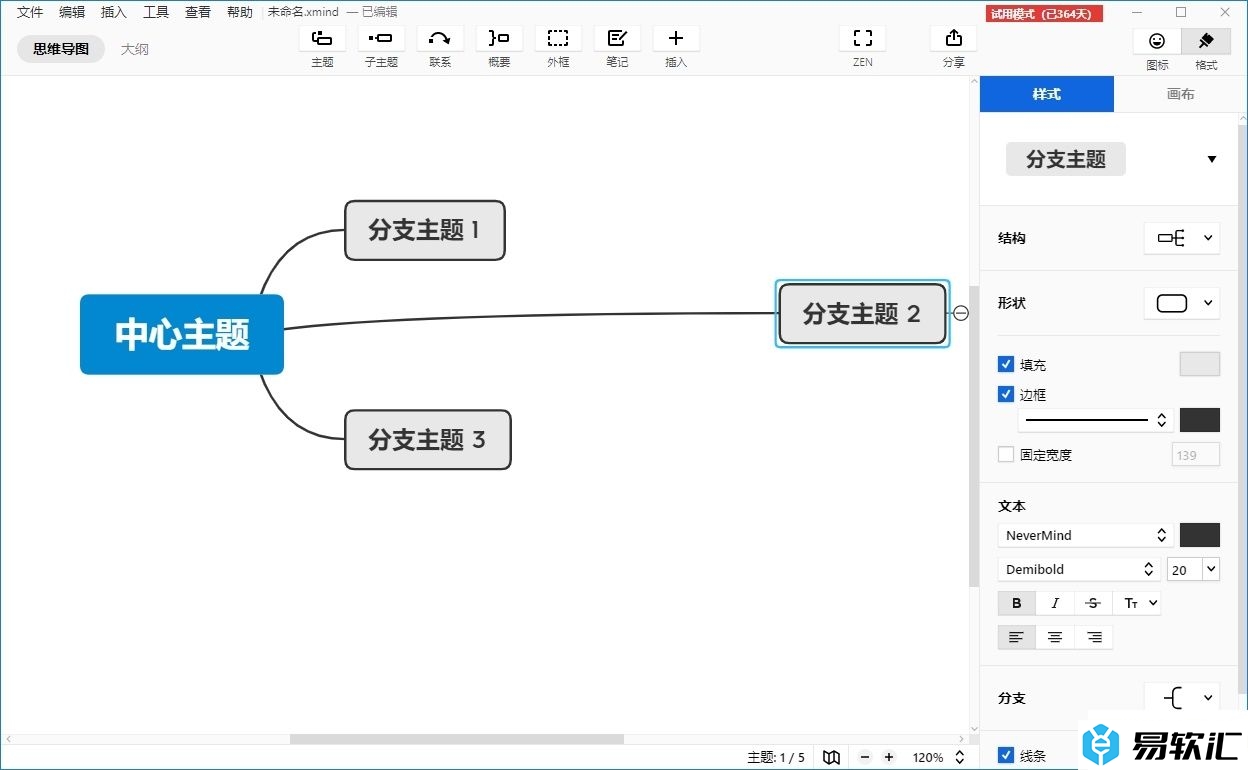Viewport: 1248px width, 770px height.
Task: Uncheck the 边框 border checkbox
Action: coord(1006,394)
